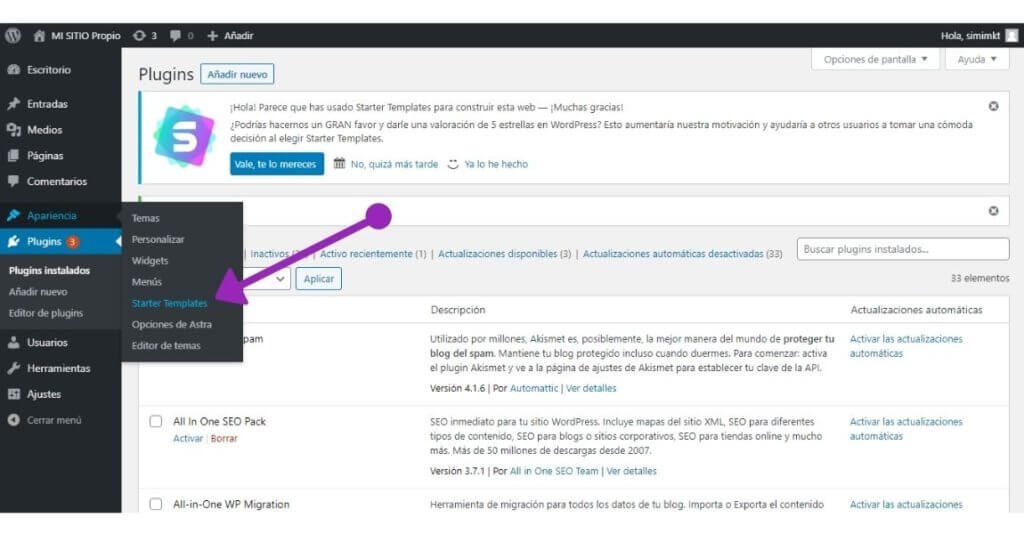Enable auto-updates for All-in-One WP Migration
The width and height of the screenshot is (1024, 534).
pyautogui.click(x=906, y=505)
